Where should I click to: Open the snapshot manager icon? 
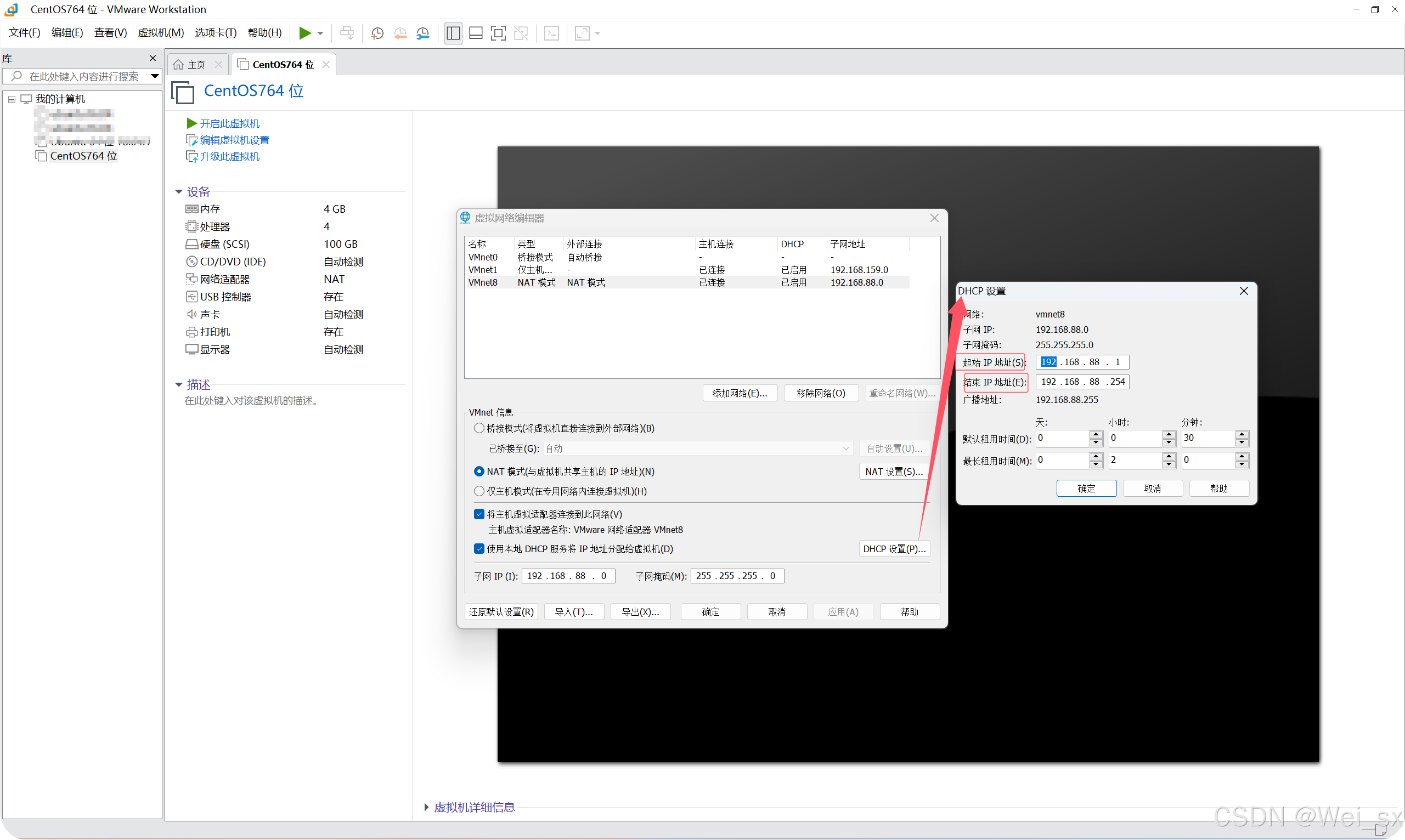tap(423, 33)
